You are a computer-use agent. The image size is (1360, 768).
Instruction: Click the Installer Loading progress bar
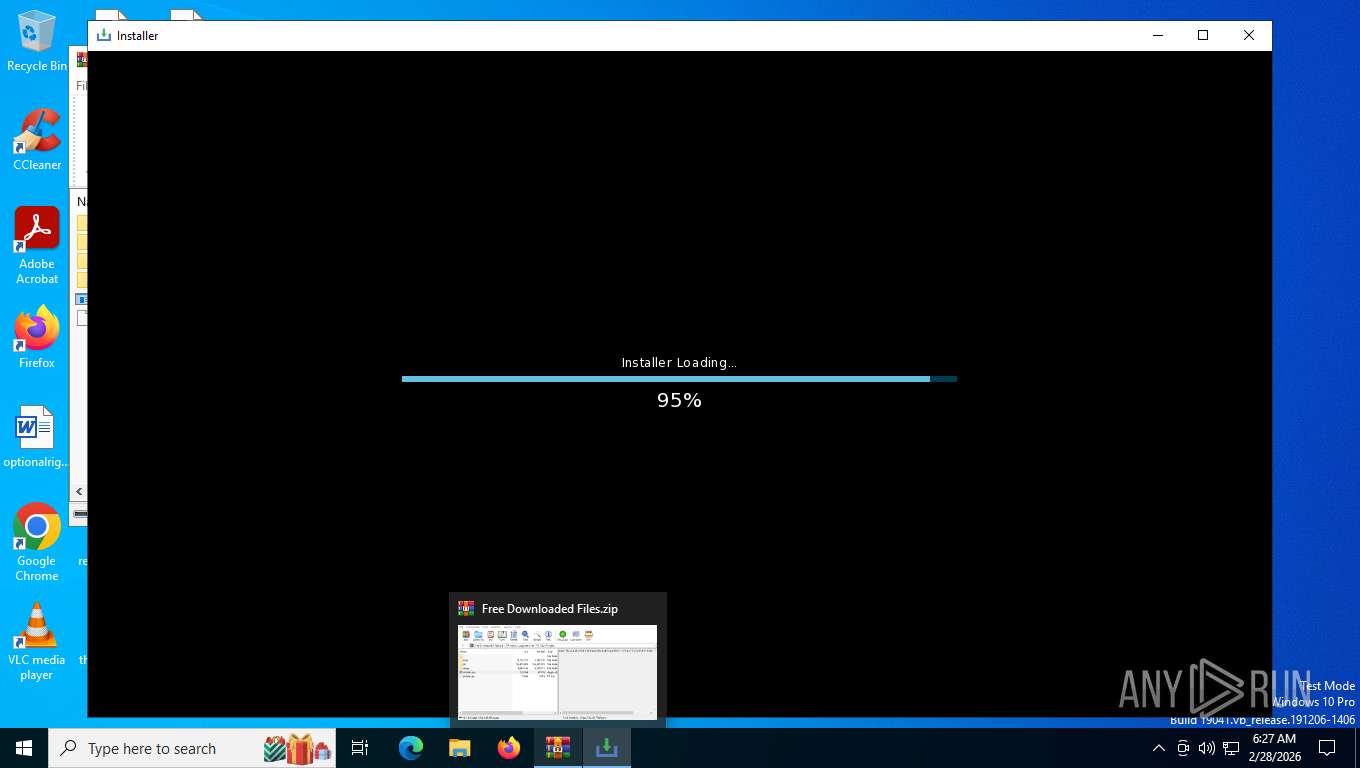(679, 379)
